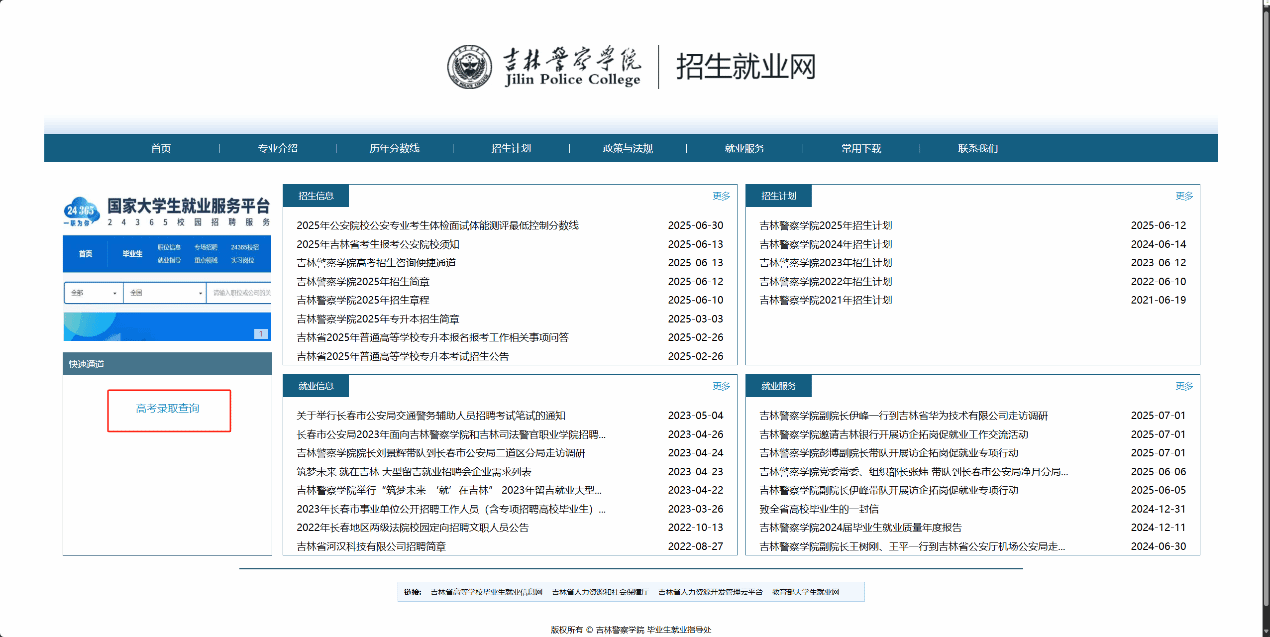Open 吉林警察学院2025年招生计划
1270x637 pixels.
(826, 226)
